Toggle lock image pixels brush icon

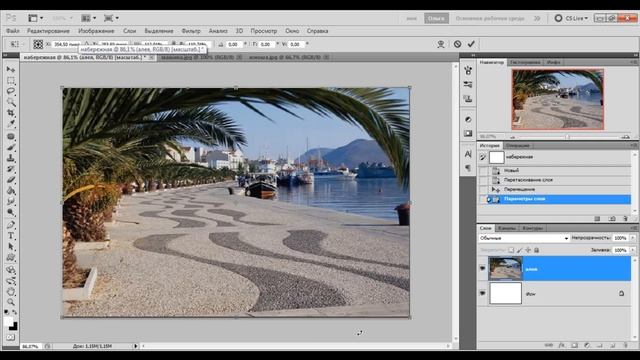pyautogui.click(x=520, y=250)
